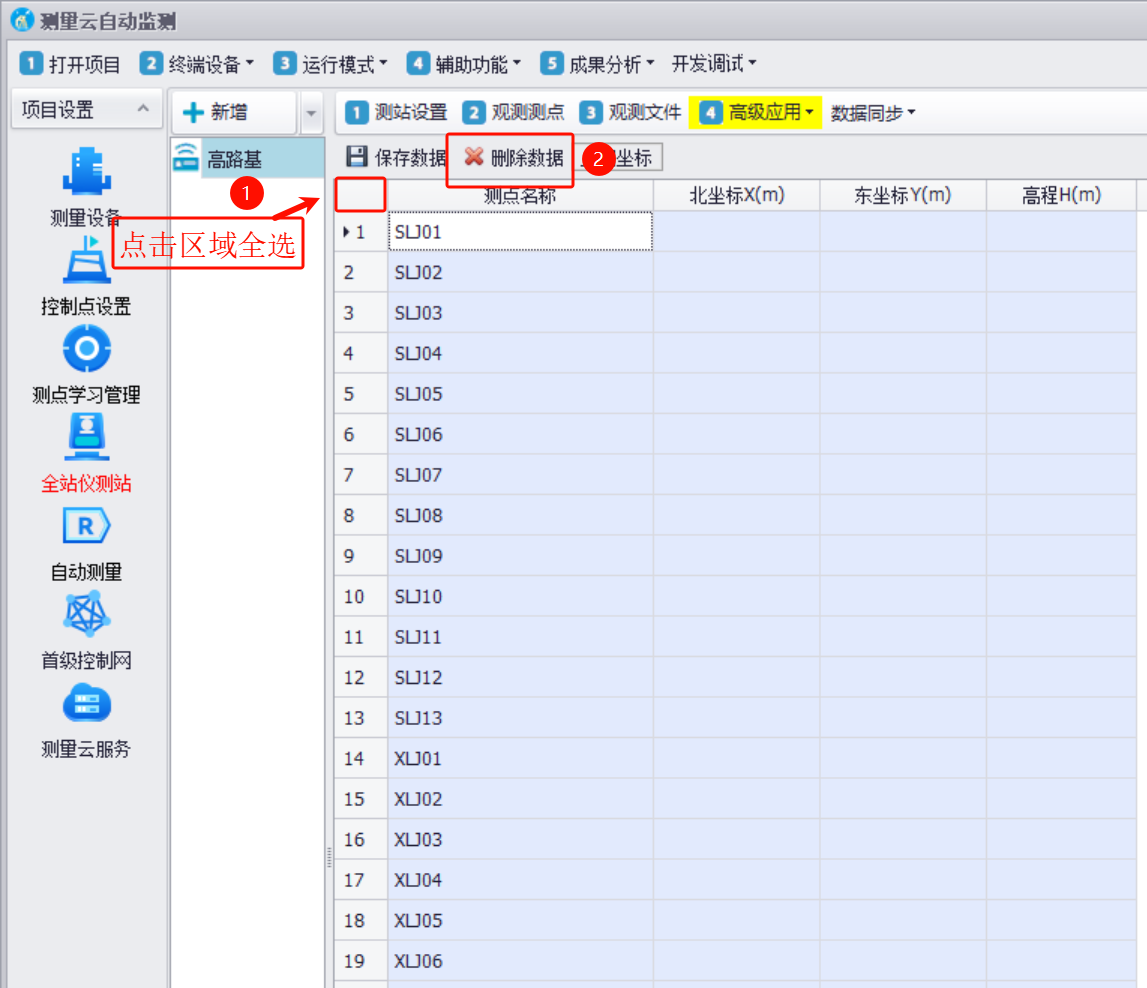Viewport: 1147px width, 988px height.
Task: Open the 测量云服务 cloud icon
Action: click(85, 705)
